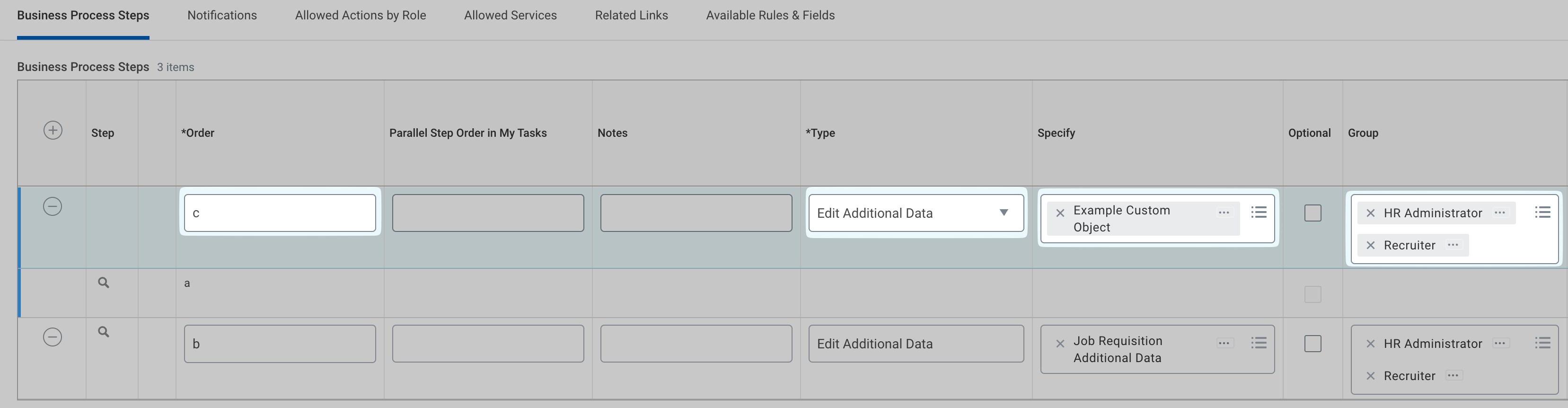
Task: Remove step b row with minus icon
Action: 53,337
